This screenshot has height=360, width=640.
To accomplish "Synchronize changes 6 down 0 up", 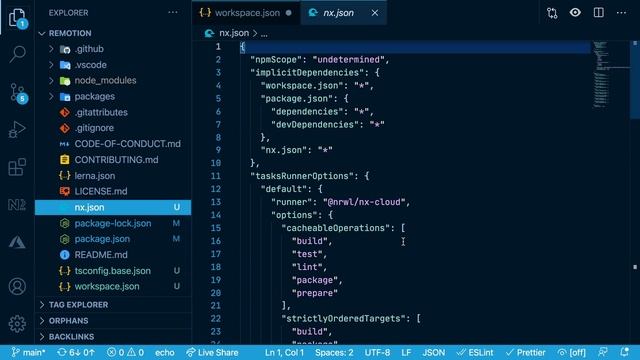I will click(76, 352).
